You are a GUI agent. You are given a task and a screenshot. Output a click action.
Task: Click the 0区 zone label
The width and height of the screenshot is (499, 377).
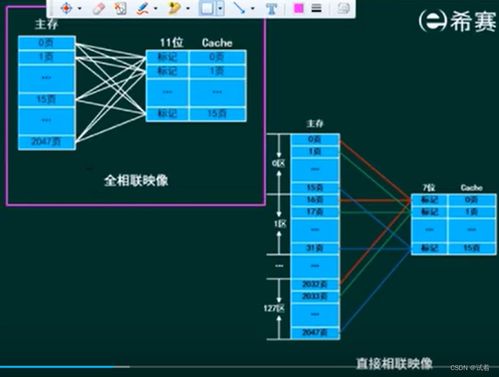(x=279, y=164)
